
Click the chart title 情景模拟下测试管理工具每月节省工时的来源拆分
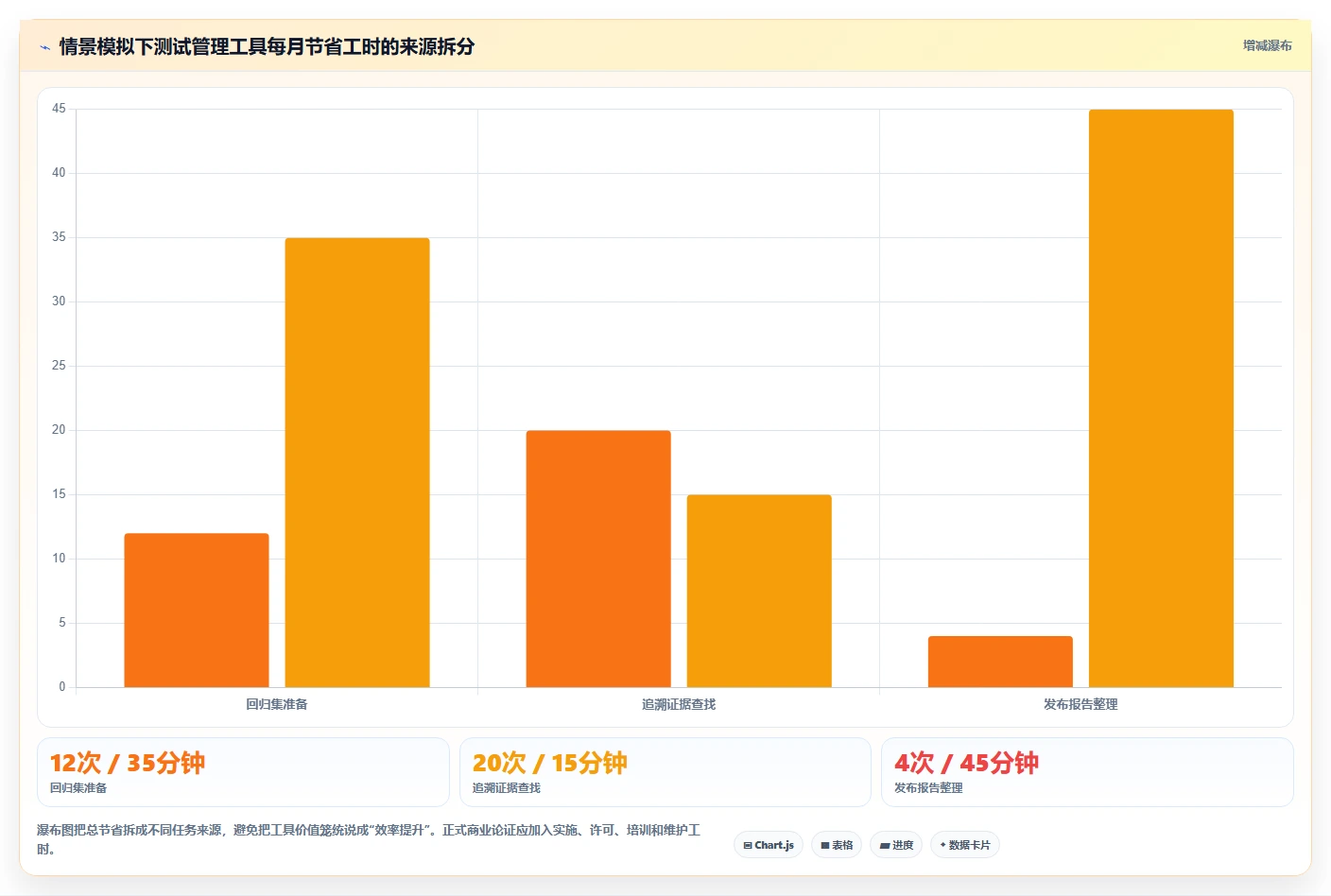tap(267, 46)
